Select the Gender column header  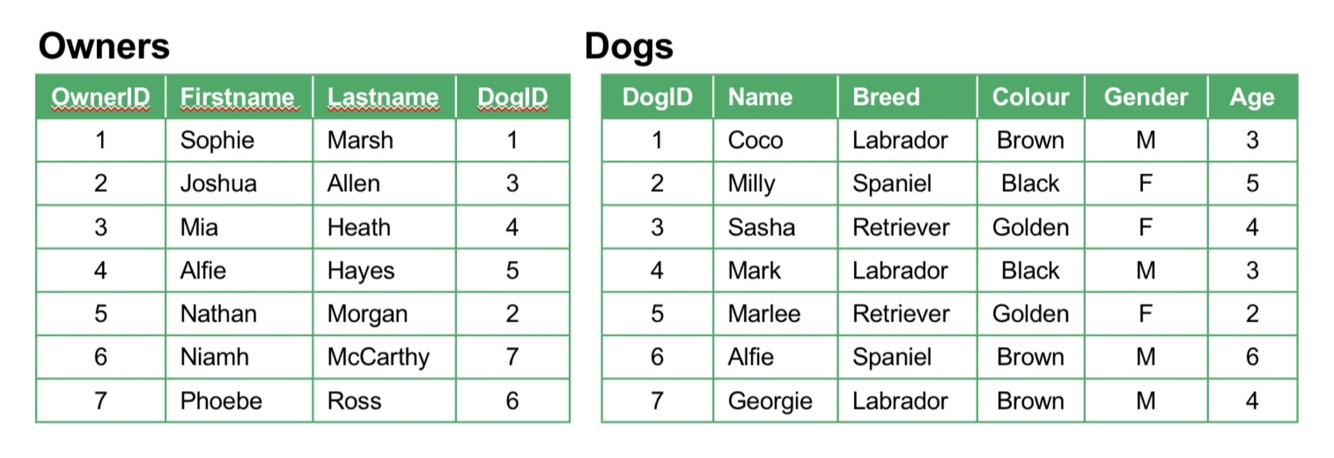(1146, 97)
